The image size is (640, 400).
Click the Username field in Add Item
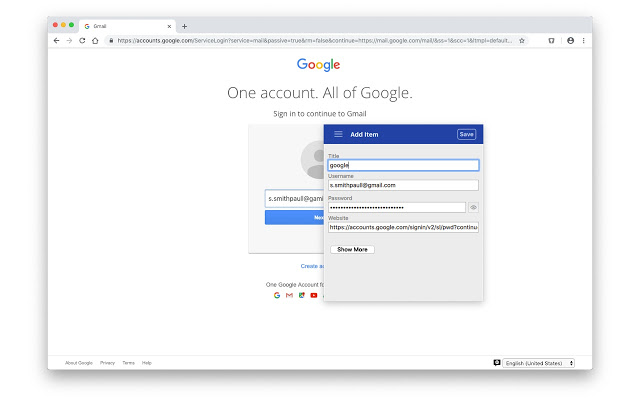coord(403,185)
